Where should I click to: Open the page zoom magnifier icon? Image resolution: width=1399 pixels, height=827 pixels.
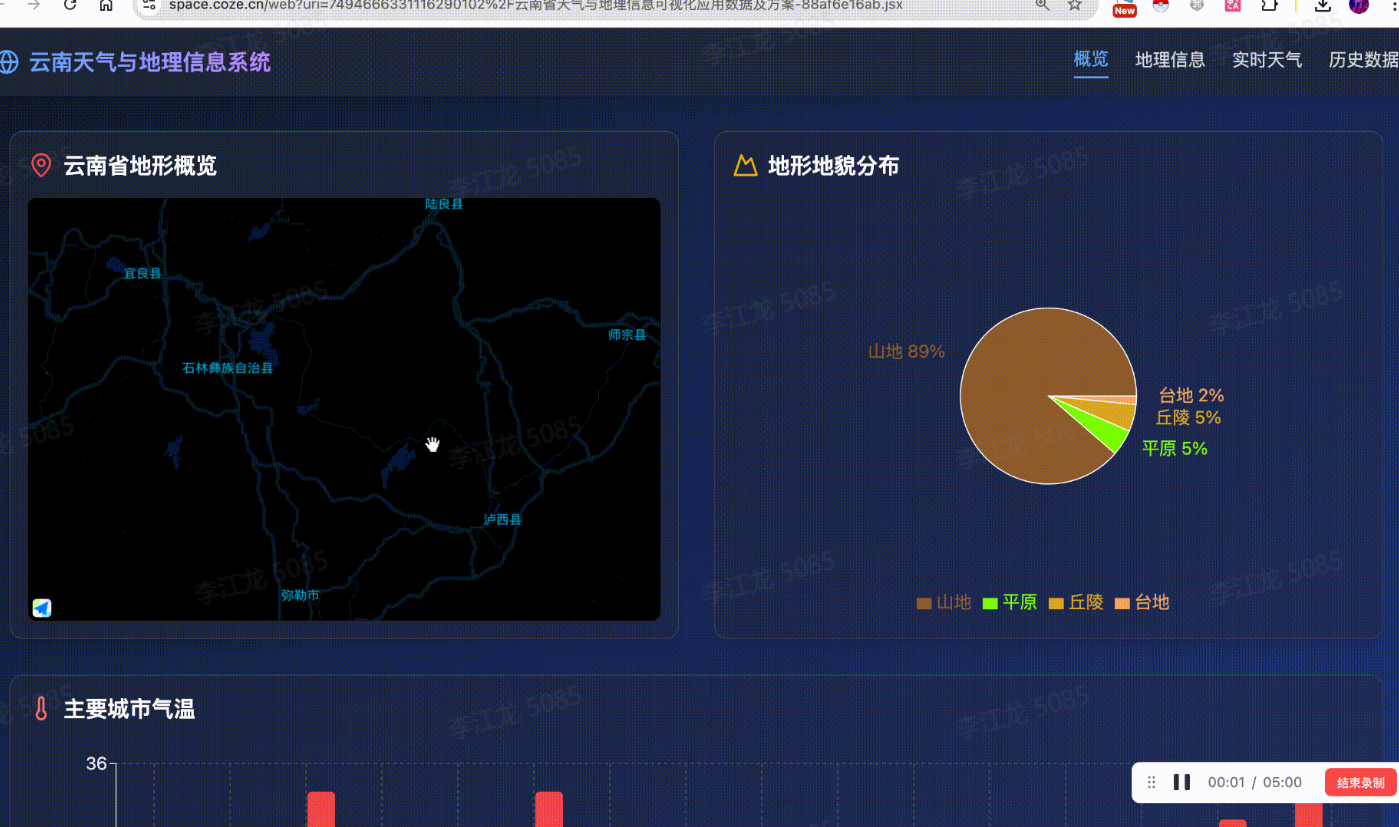[x=1042, y=5]
